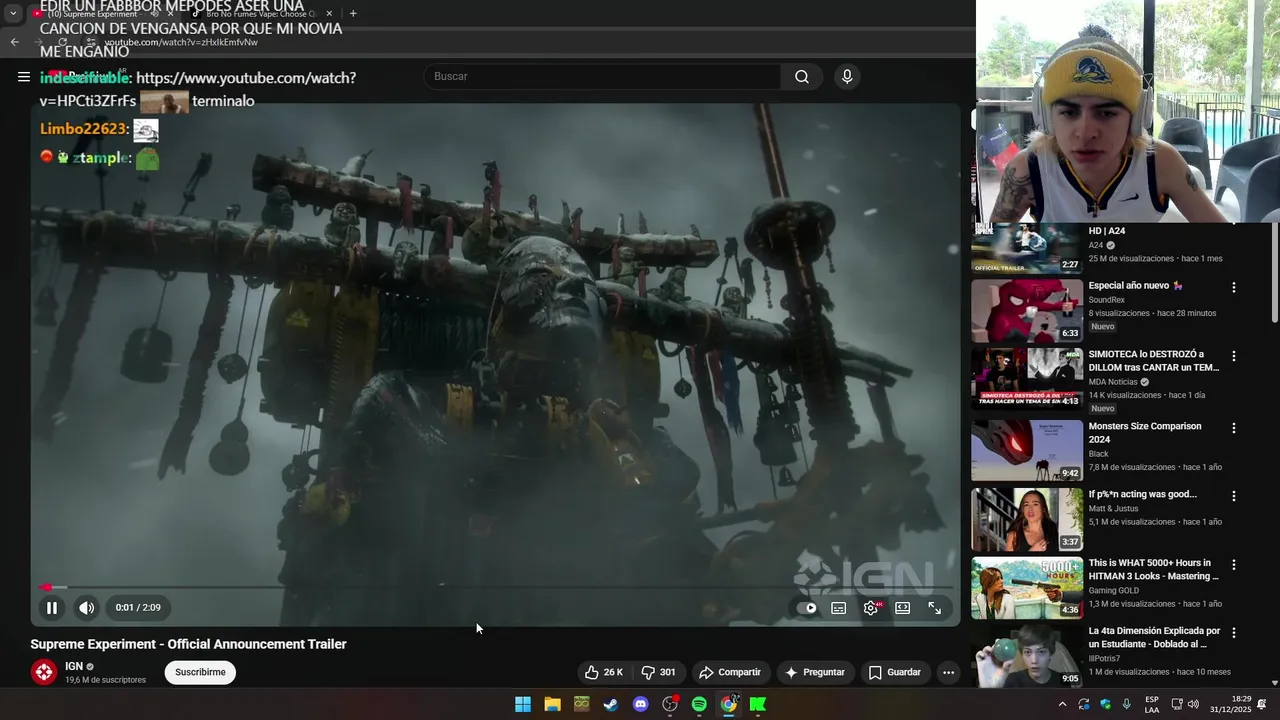Open the A24 trailer thumbnail
The height and width of the screenshot is (720, 1280).
1027,248
